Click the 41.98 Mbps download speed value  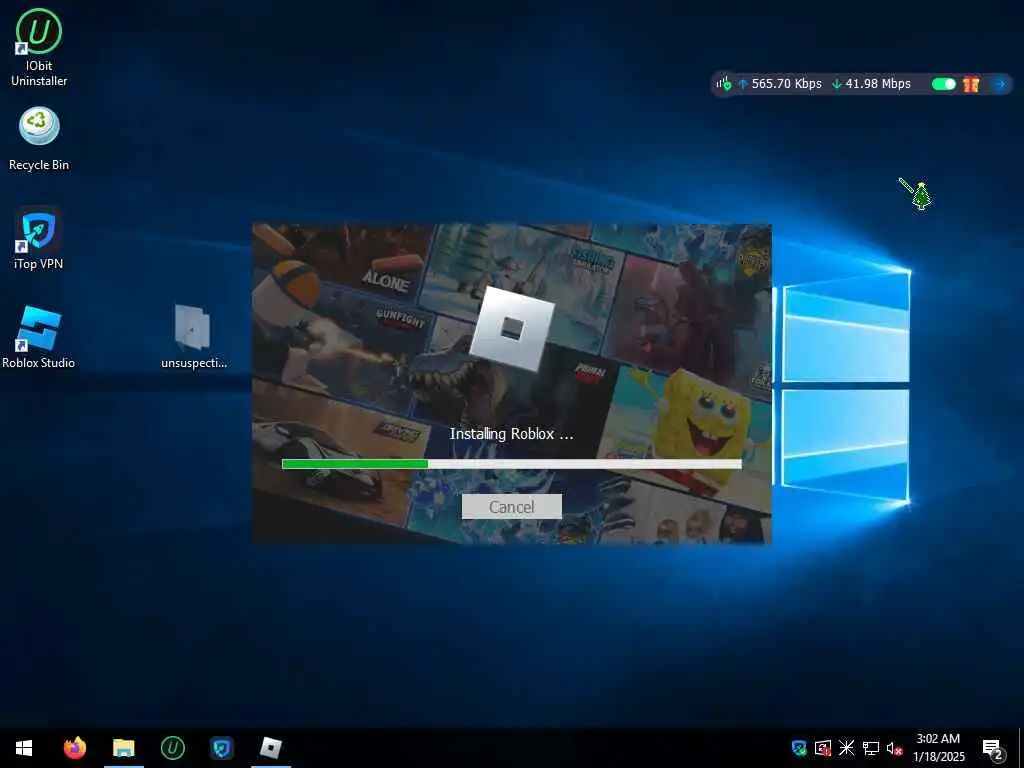(878, 84)
